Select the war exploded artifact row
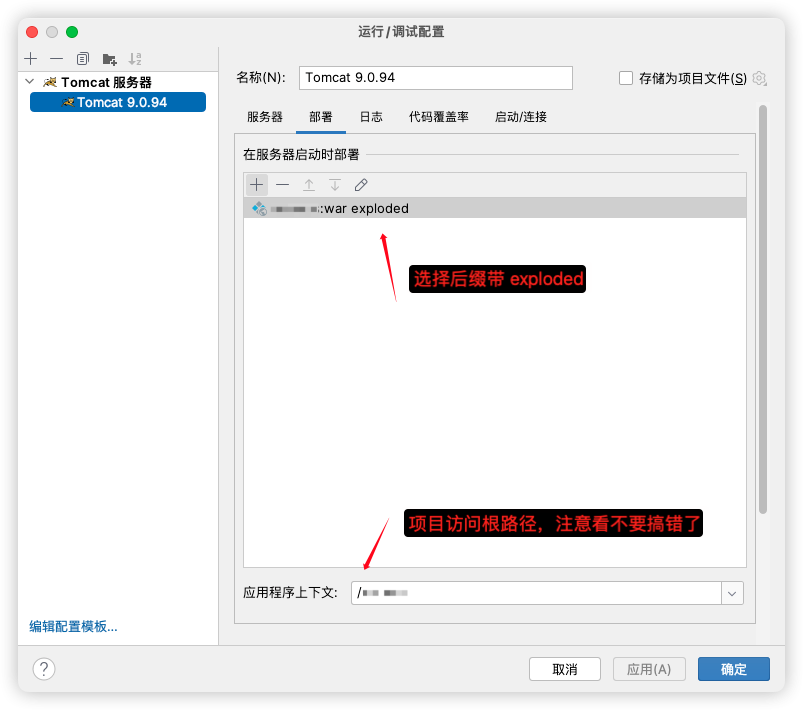Viewport: 803px width, 710px height. [495, 208]
